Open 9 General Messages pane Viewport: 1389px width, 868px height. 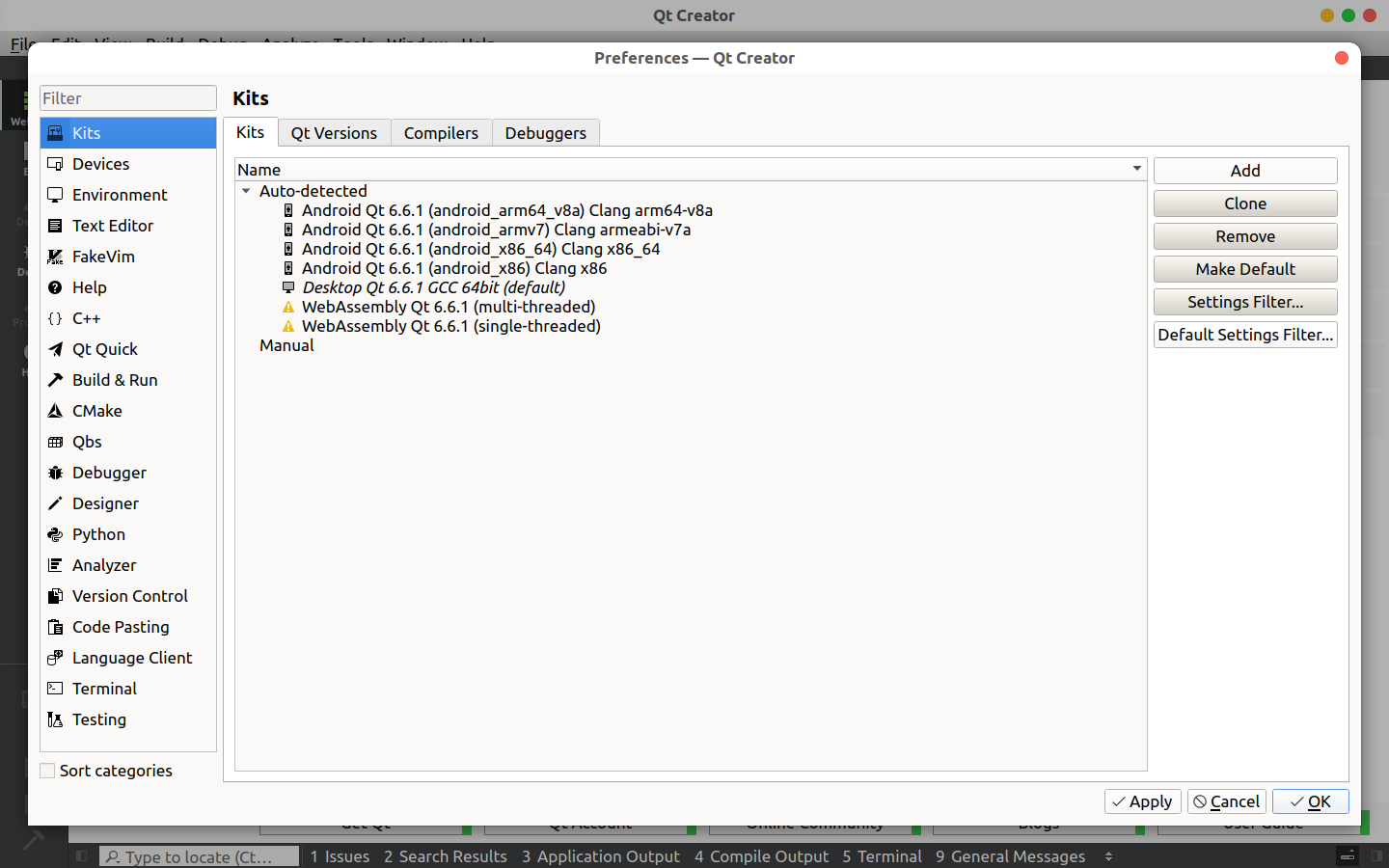tap(1010, 856)
